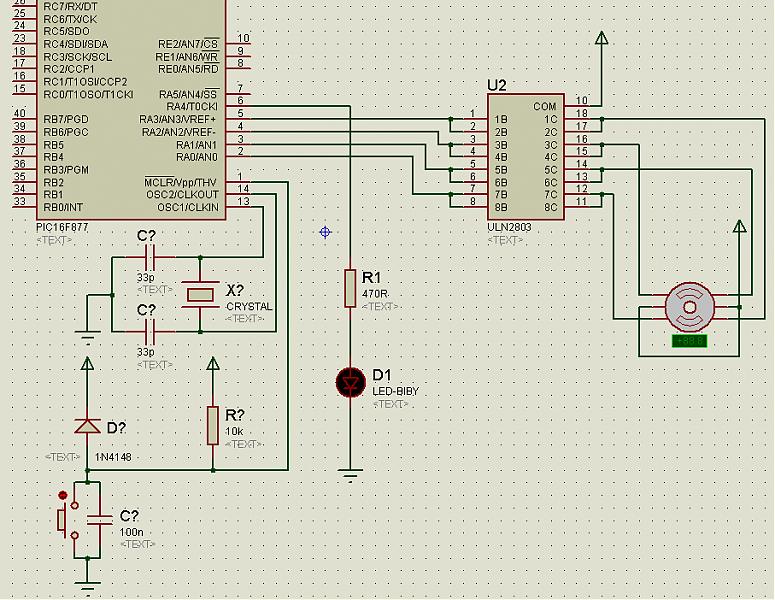Select the U2 reference label
Viewport: 775px width, 600px height.
click(x=497, y=86)
